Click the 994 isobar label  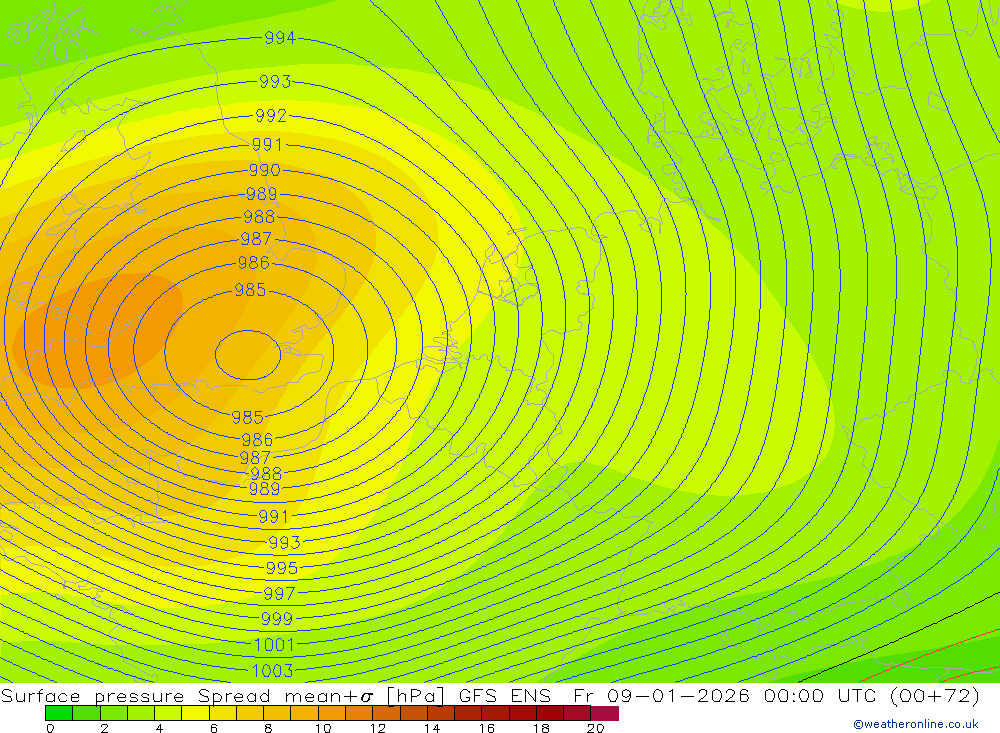coord(280,38)
